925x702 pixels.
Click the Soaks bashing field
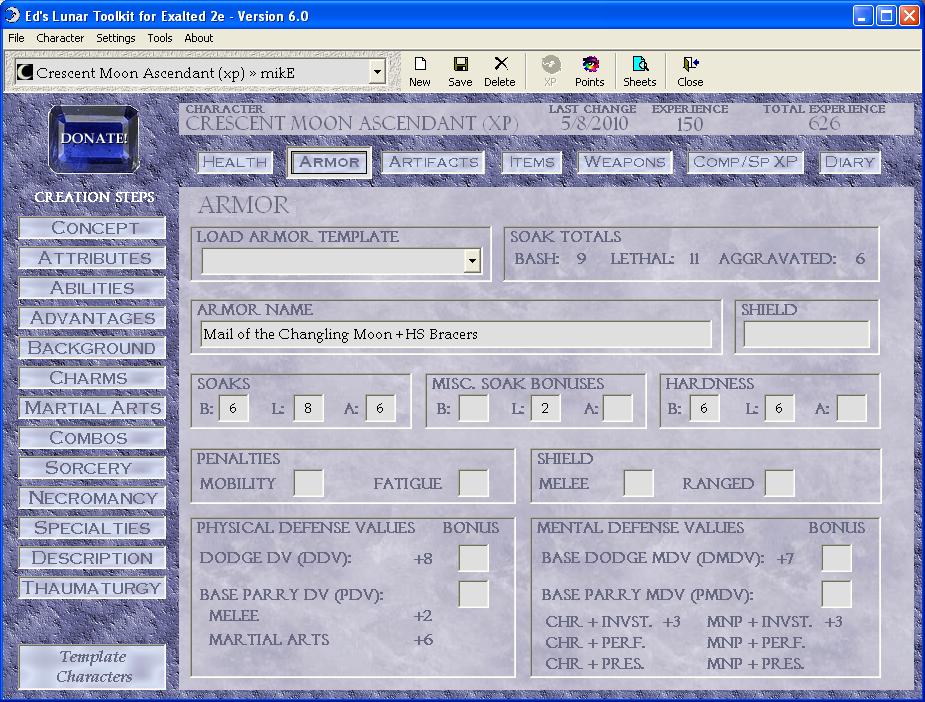pyautogui.click(x=233, y=408)
